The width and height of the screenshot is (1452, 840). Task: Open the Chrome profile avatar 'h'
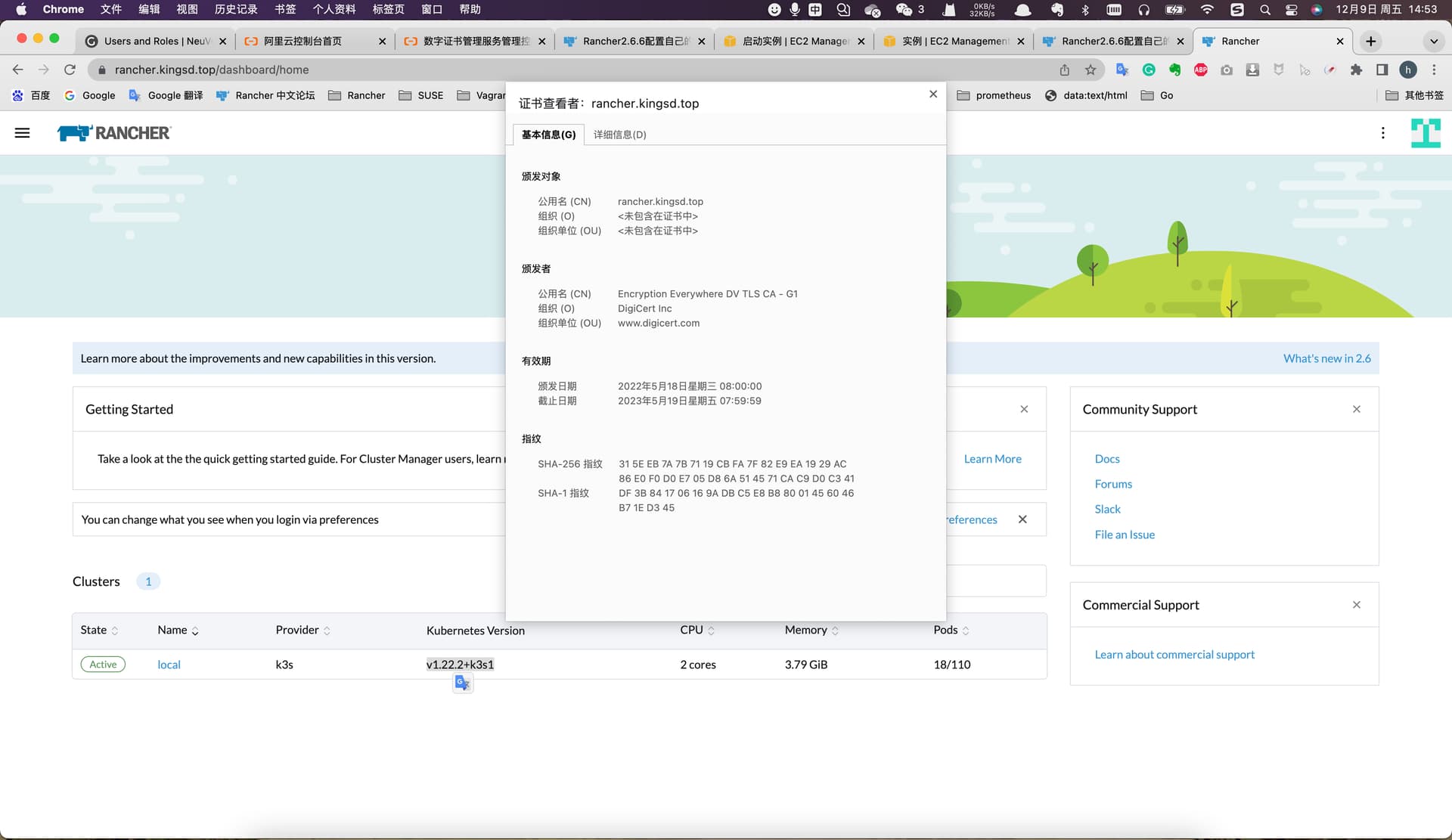[1408, 70]
